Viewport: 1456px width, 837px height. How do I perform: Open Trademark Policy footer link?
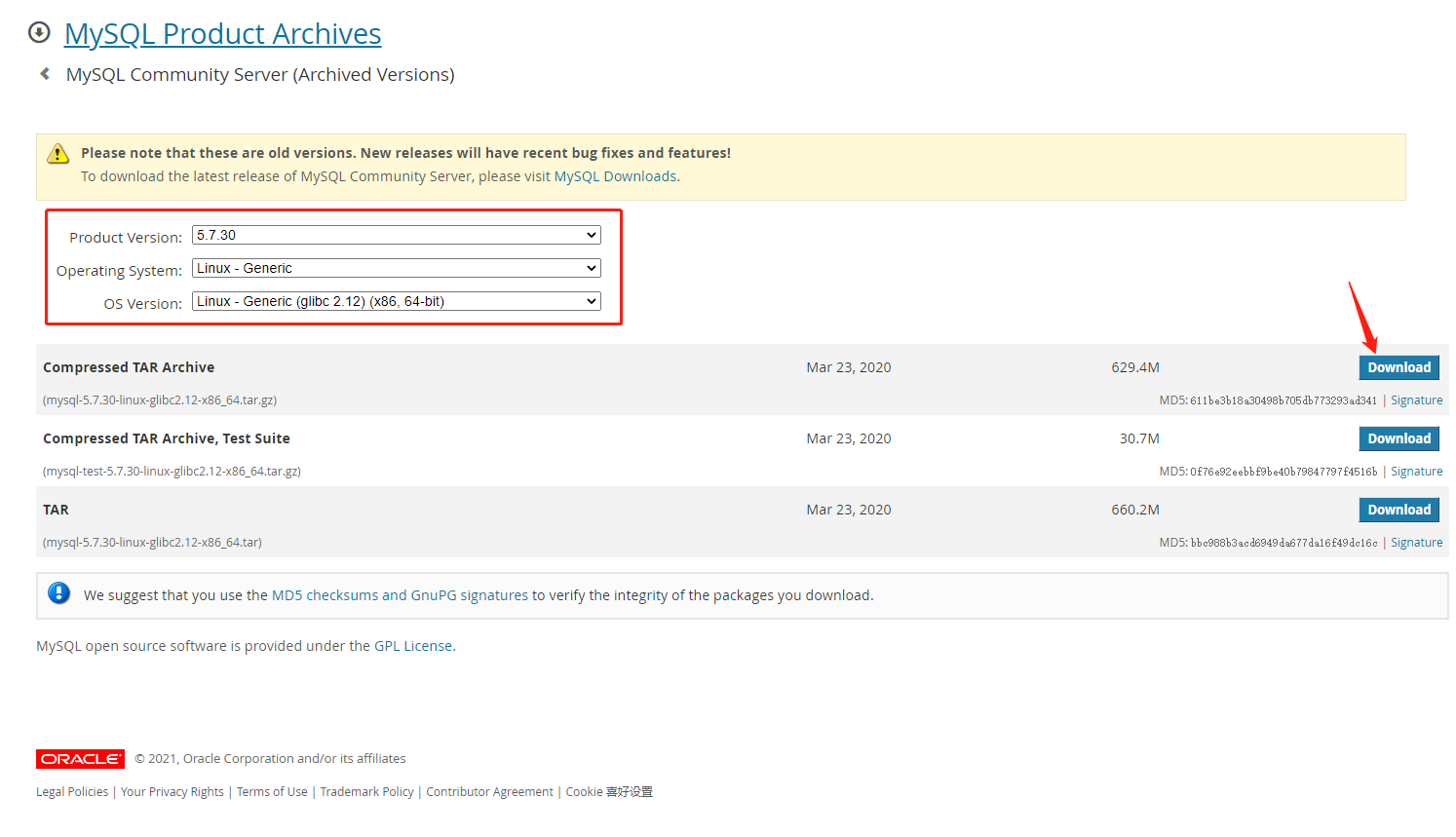coord(366,792)
